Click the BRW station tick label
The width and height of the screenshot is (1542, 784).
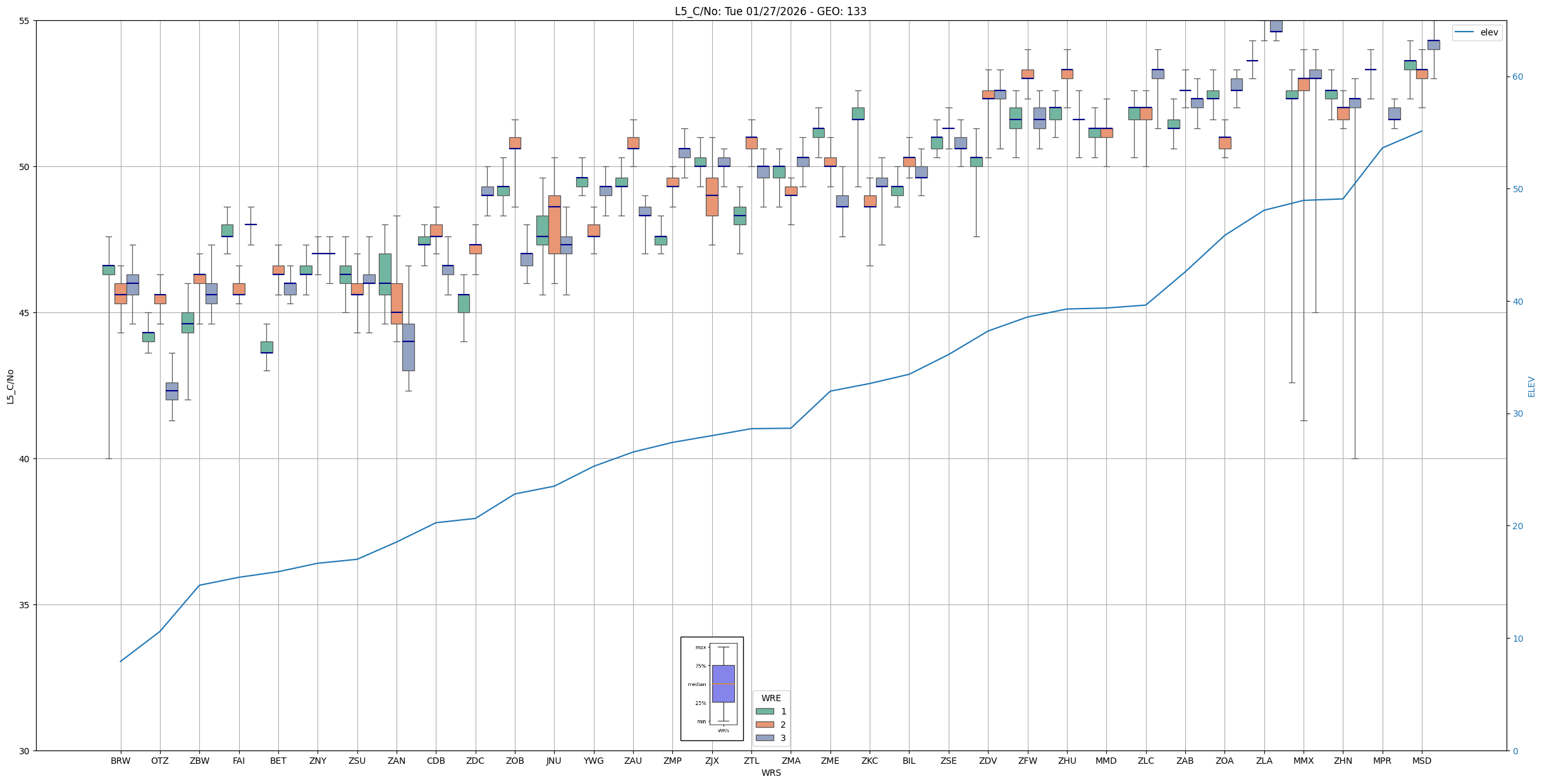pos(120,761)
